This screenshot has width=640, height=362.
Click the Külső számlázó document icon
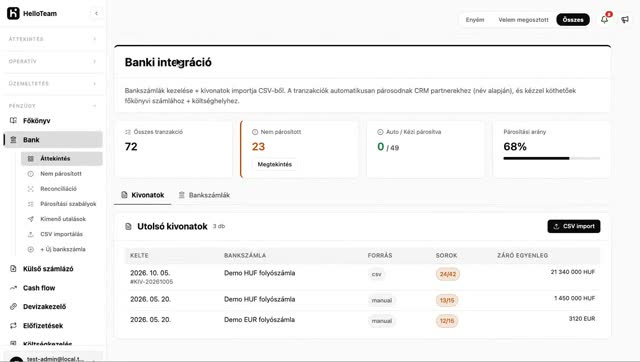click(13, 269)
